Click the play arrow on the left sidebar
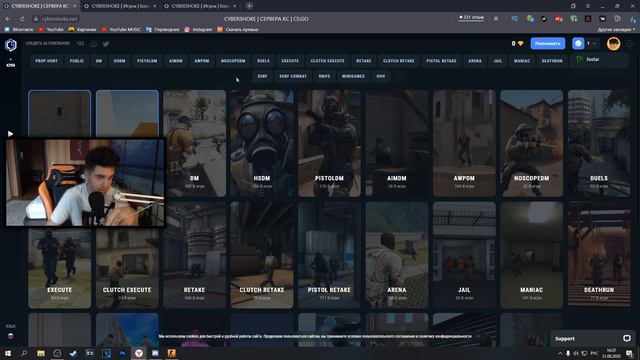Image resolution: width=640 pixels, height=360 pixels. (10, 133)
